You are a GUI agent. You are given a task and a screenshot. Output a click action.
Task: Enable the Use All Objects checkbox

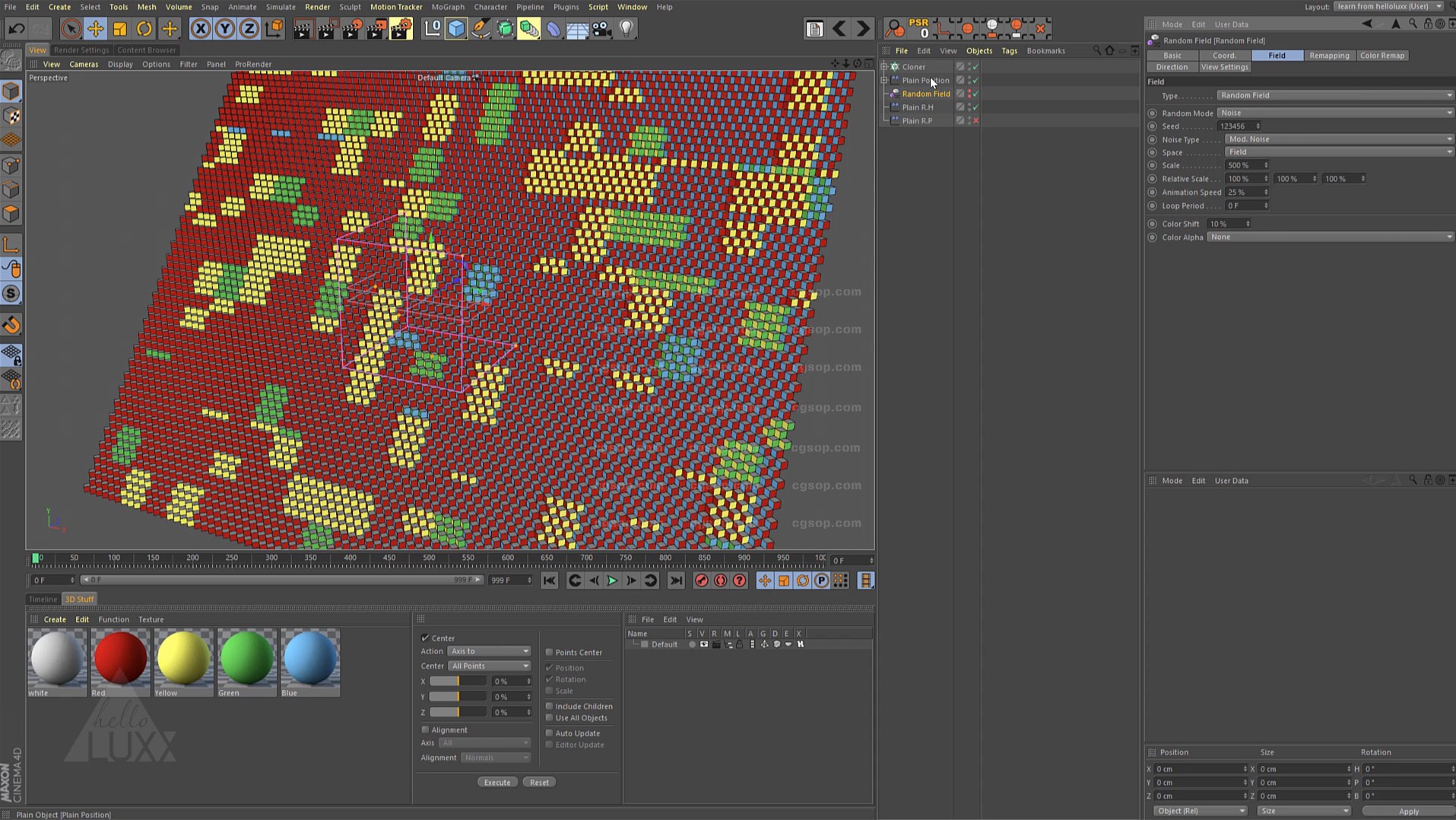click(x=549, y=717)
